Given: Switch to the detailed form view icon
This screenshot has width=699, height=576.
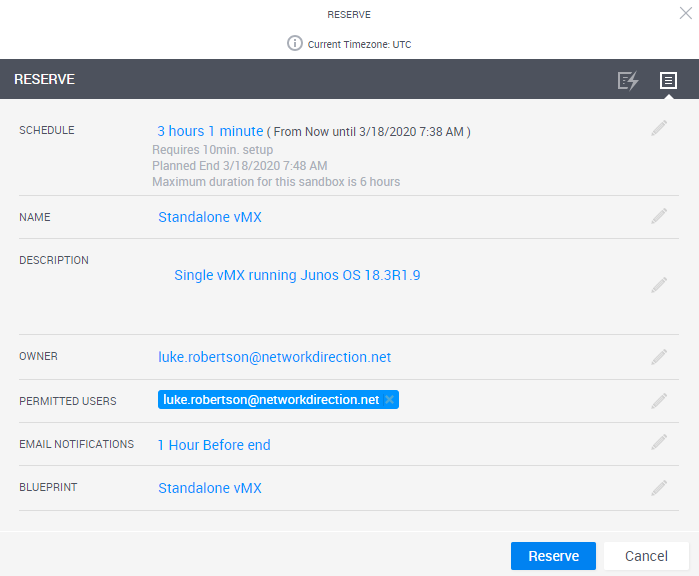Looking at the screenshot, I should click(x=668, y=81).
